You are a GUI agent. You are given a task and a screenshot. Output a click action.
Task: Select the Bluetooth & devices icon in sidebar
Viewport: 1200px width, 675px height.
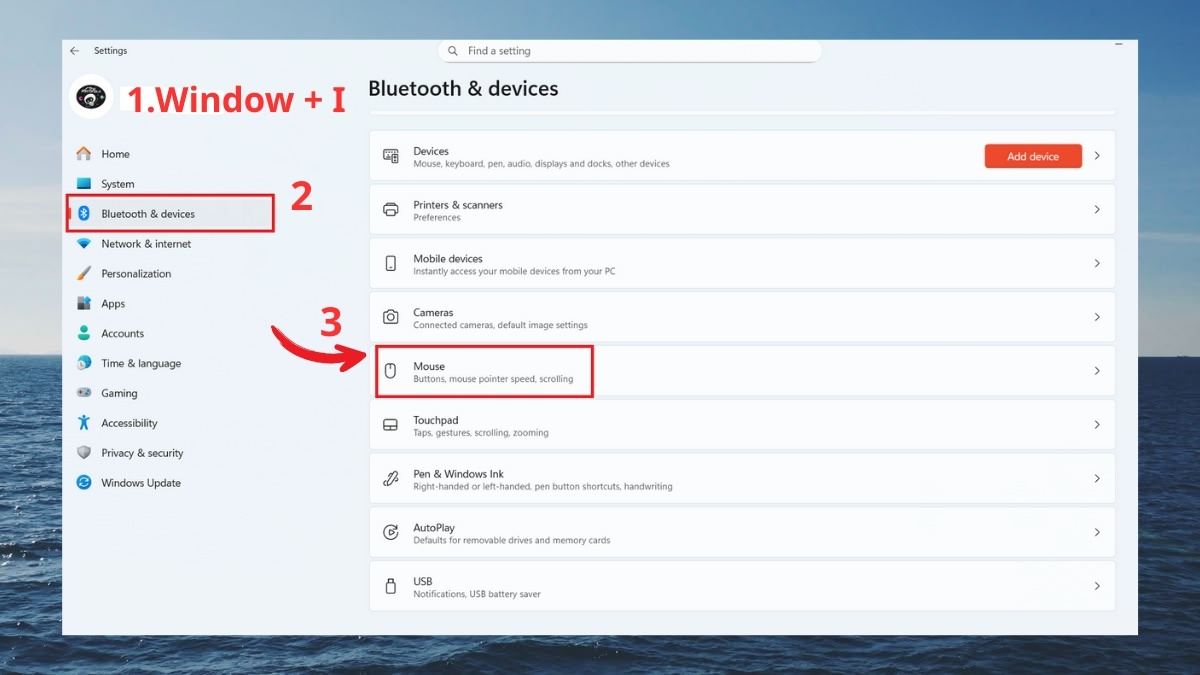(85, 213)
